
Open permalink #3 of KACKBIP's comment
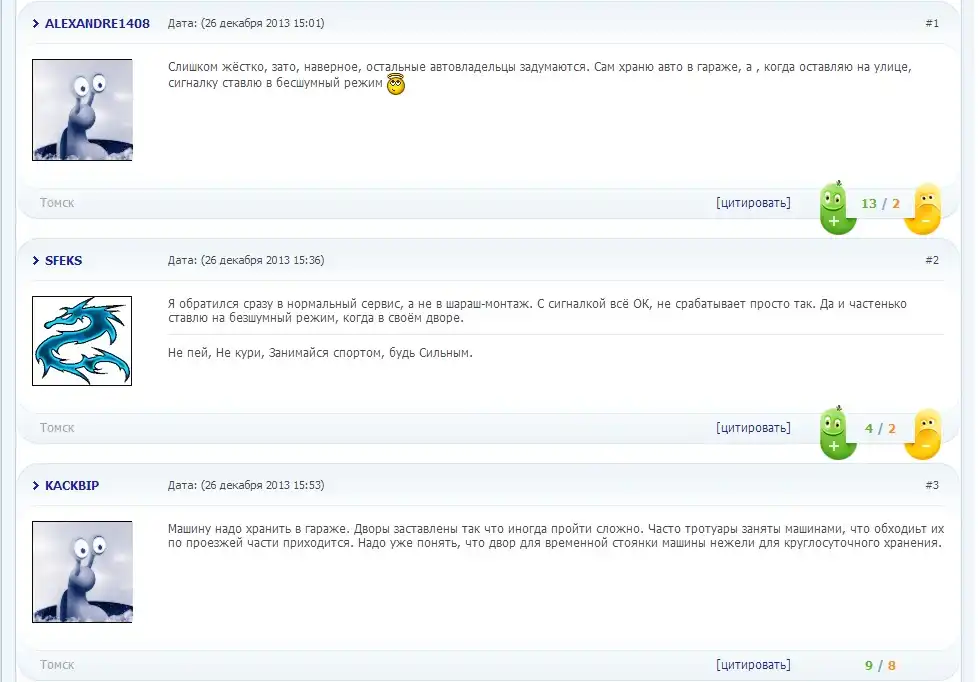coord(931,485)
